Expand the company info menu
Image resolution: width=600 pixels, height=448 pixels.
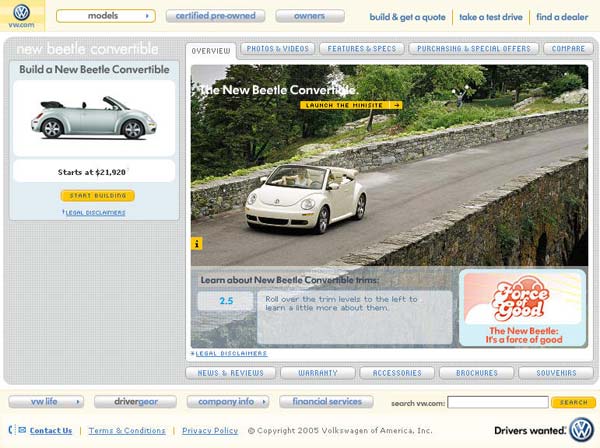[228, 402]
